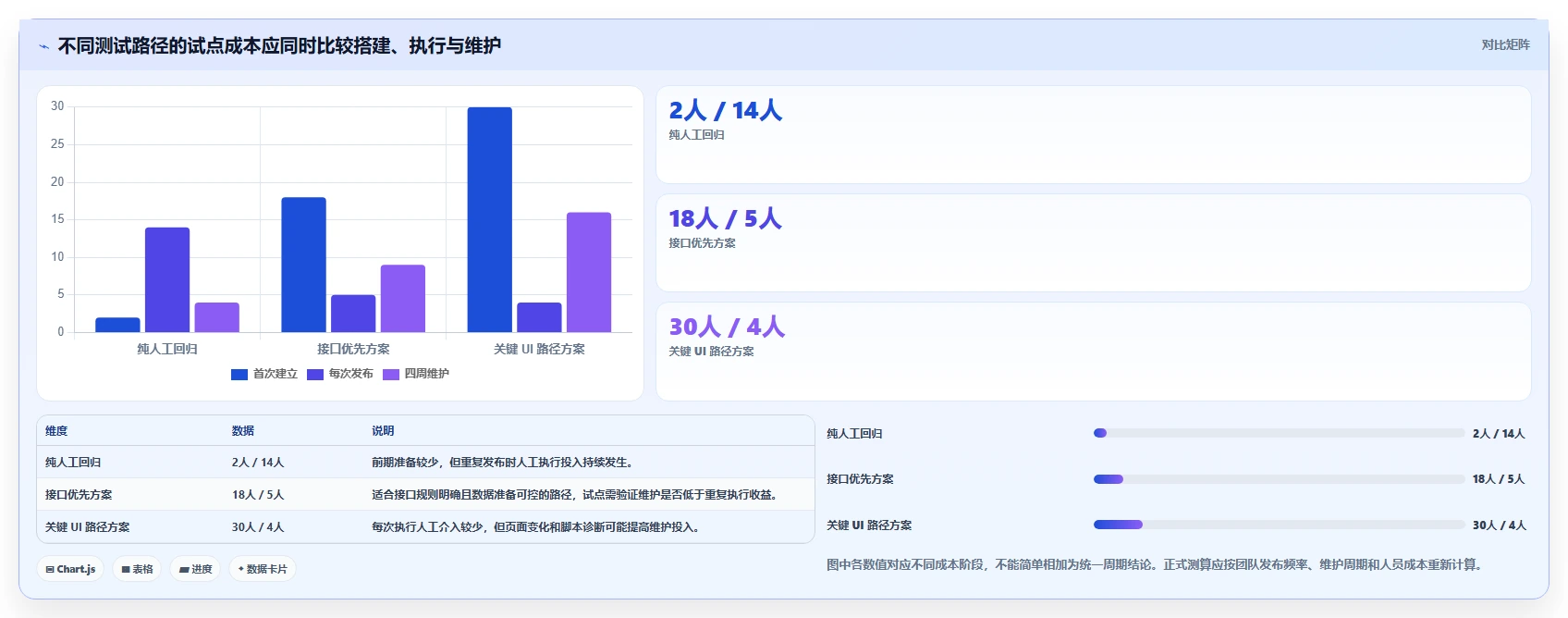Click the 四周维护 bar for 纯人工回归

click(217, 317)
